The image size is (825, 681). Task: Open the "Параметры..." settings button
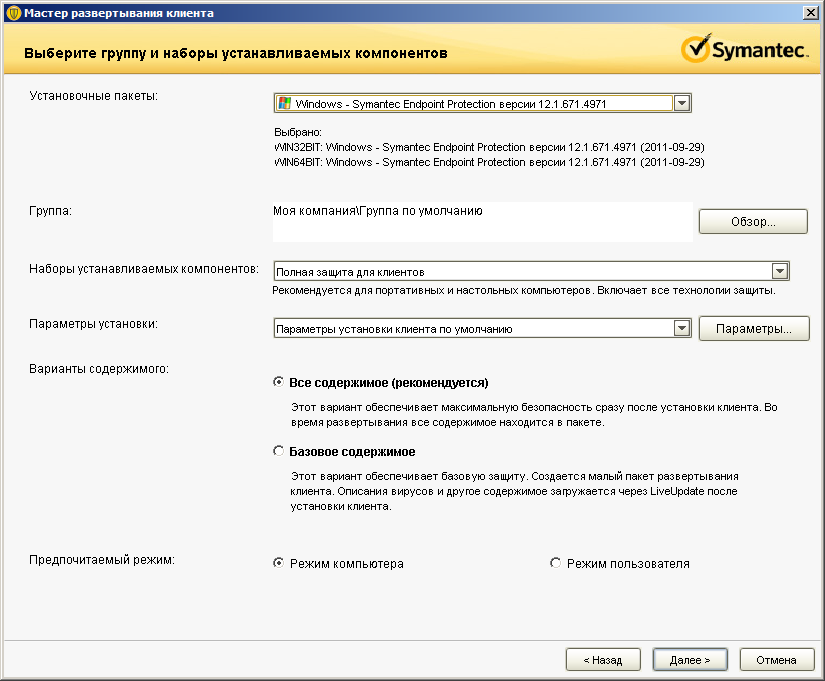[x=753, y=328]
